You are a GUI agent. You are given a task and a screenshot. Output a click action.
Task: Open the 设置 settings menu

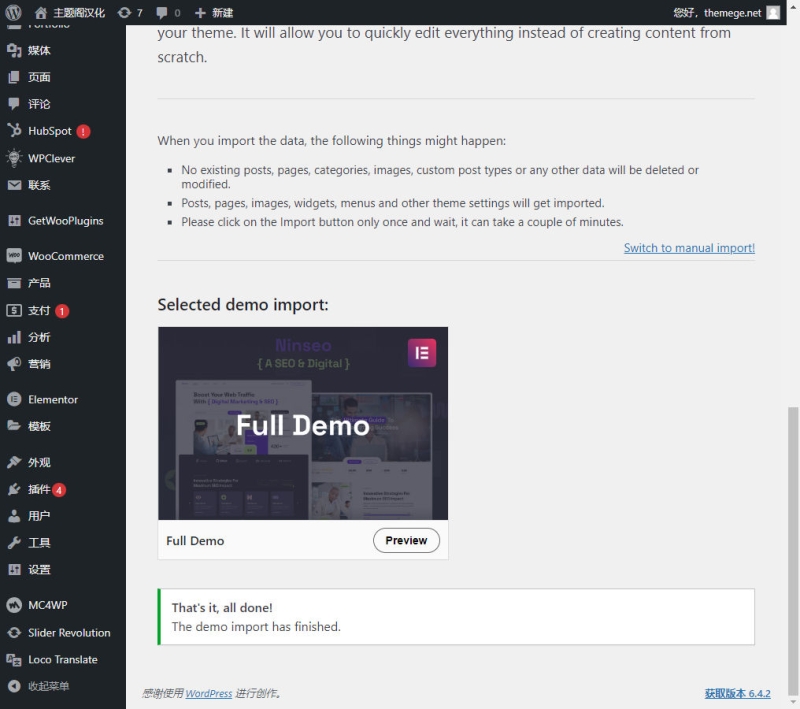coord(63,569)
